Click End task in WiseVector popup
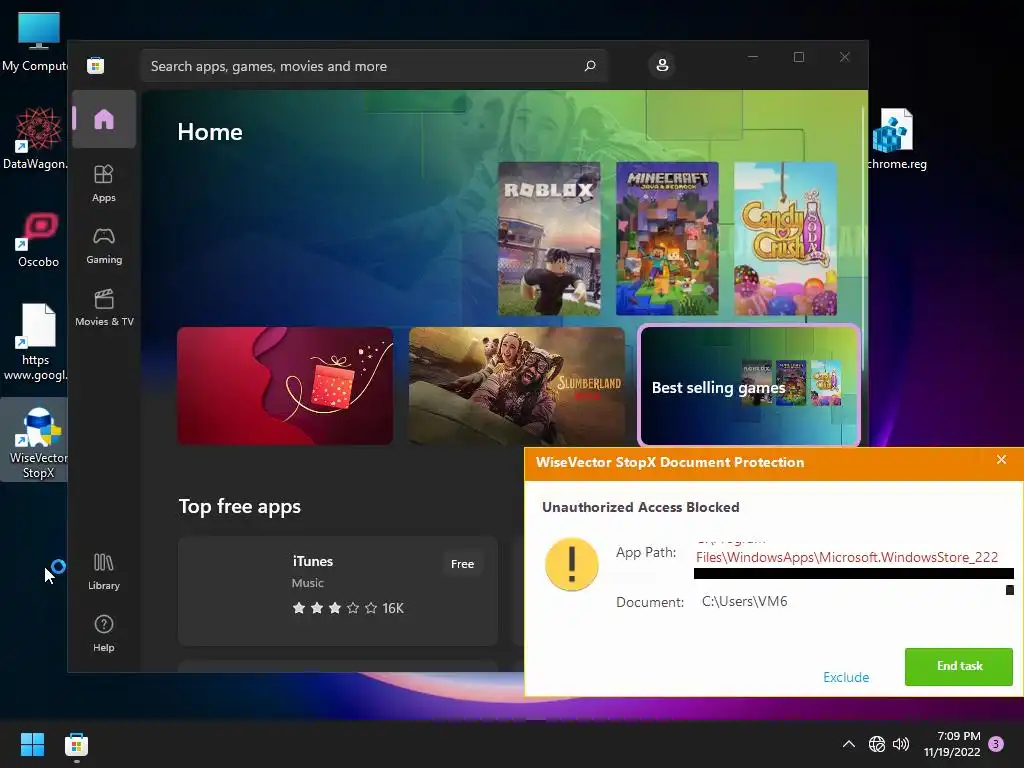 coord(959,666)
